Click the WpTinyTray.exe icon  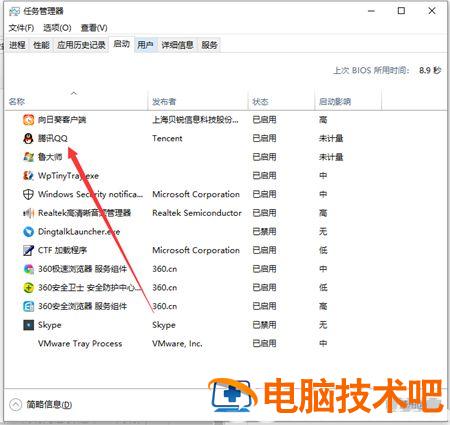pos(28,175)
